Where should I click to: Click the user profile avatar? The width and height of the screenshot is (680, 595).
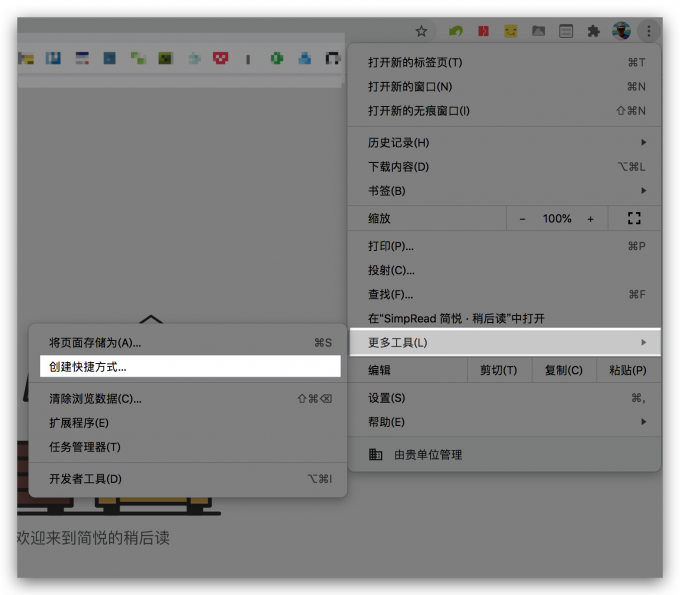(x=621, y=31)
